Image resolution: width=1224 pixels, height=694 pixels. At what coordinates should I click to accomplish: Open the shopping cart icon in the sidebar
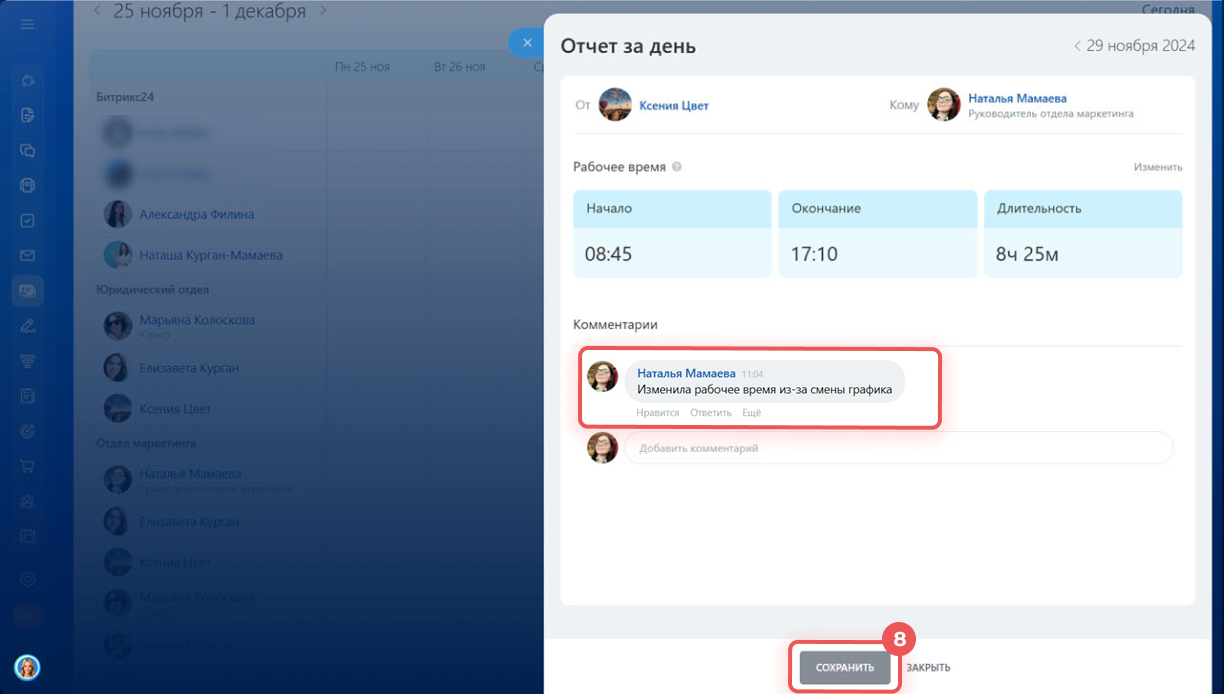pyautogui.click(x=27, y=466)
